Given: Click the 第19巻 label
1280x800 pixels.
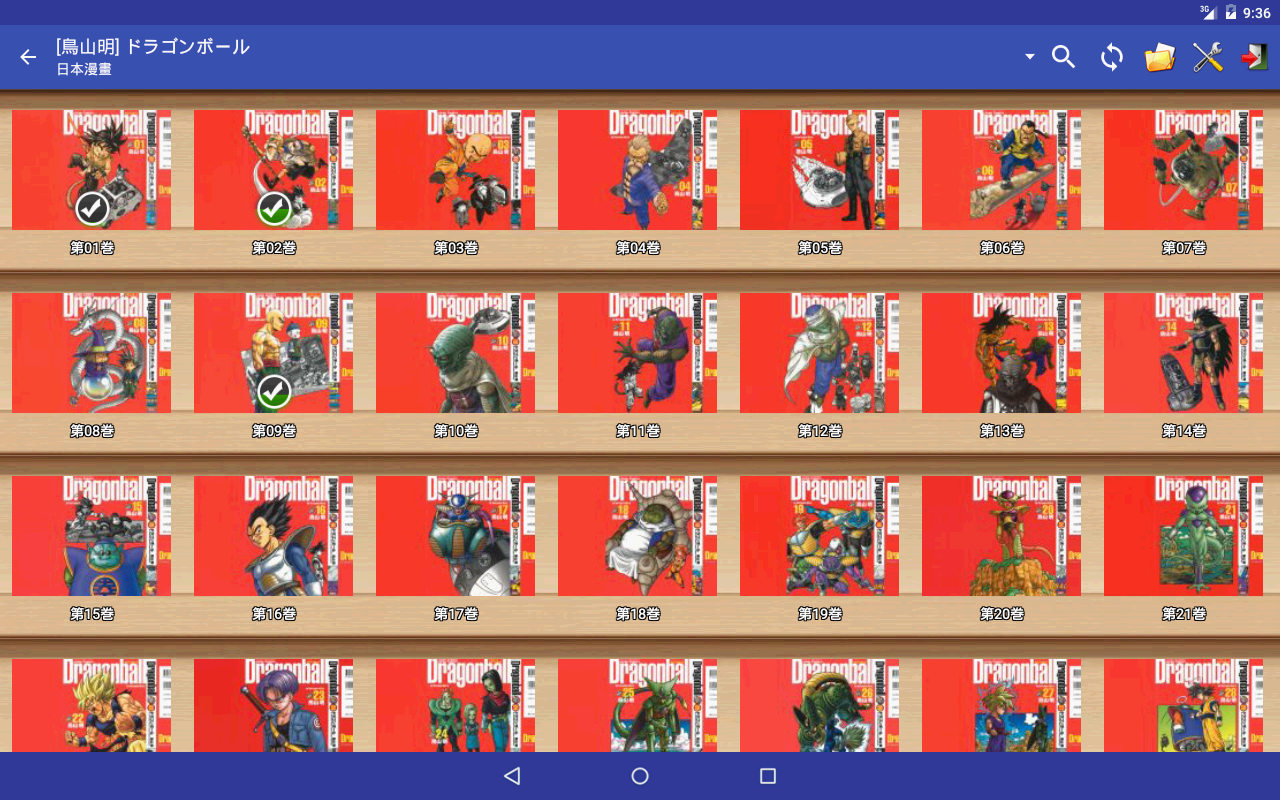Looking at the screenshot, I should pyautogui.click(x=820, y=614).
